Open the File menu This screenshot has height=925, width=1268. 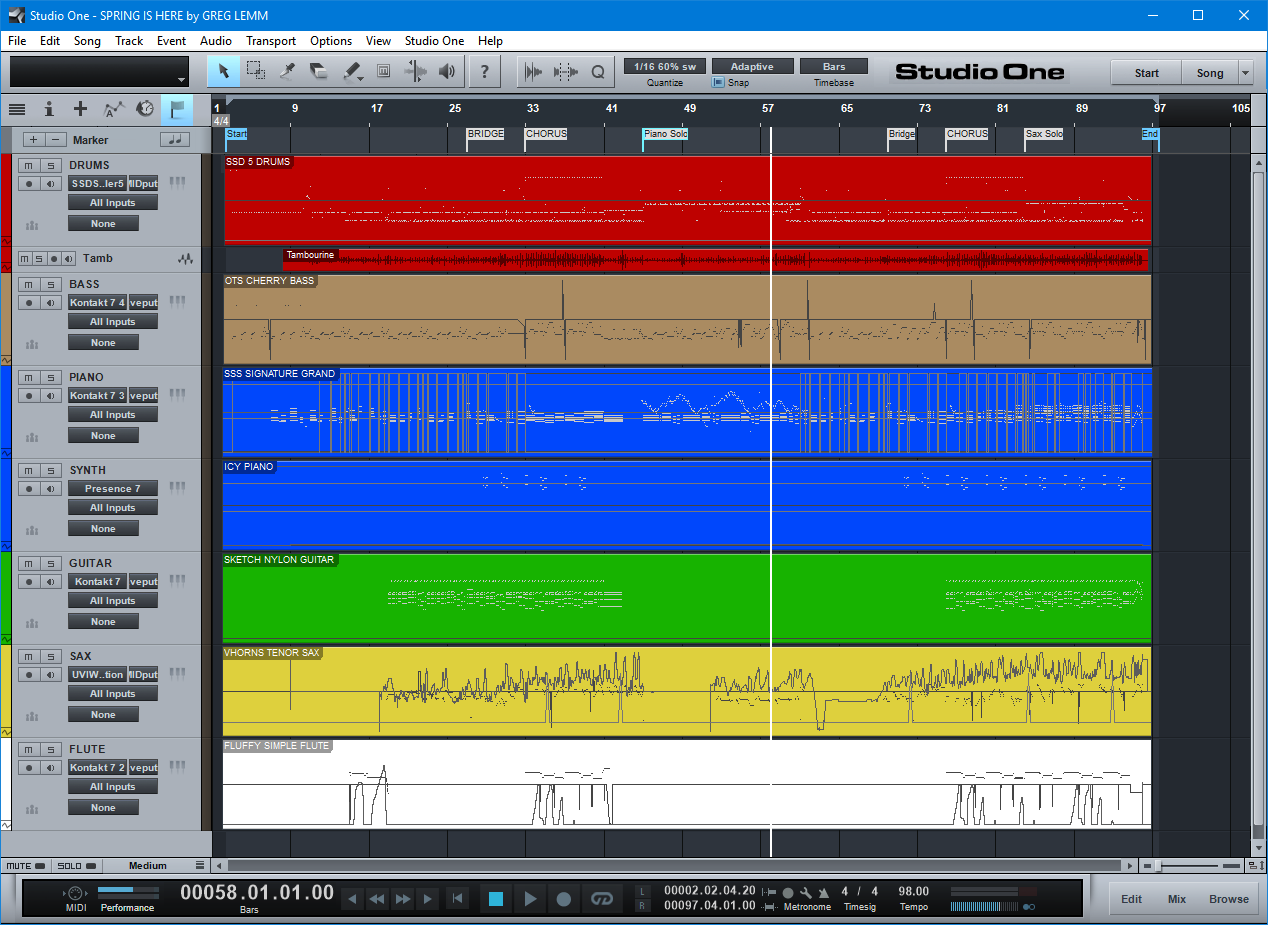[x=17, y=41]
